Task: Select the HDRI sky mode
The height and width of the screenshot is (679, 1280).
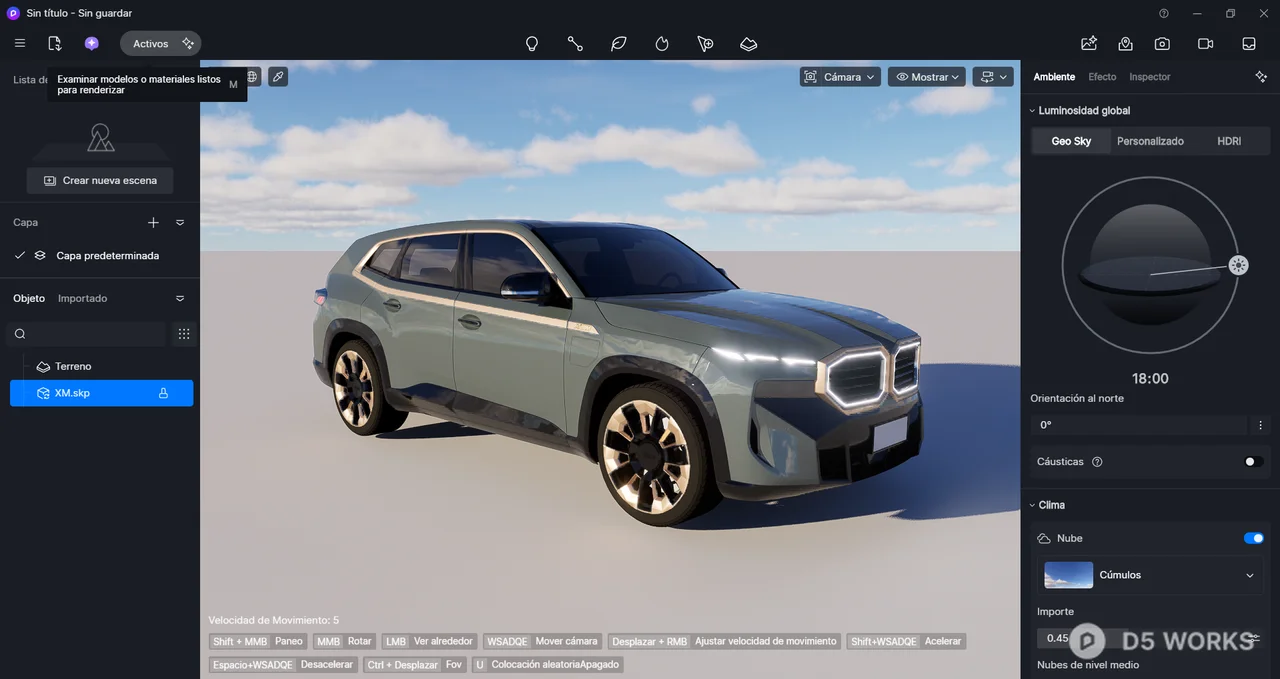Action: (x=1229, y=141)
